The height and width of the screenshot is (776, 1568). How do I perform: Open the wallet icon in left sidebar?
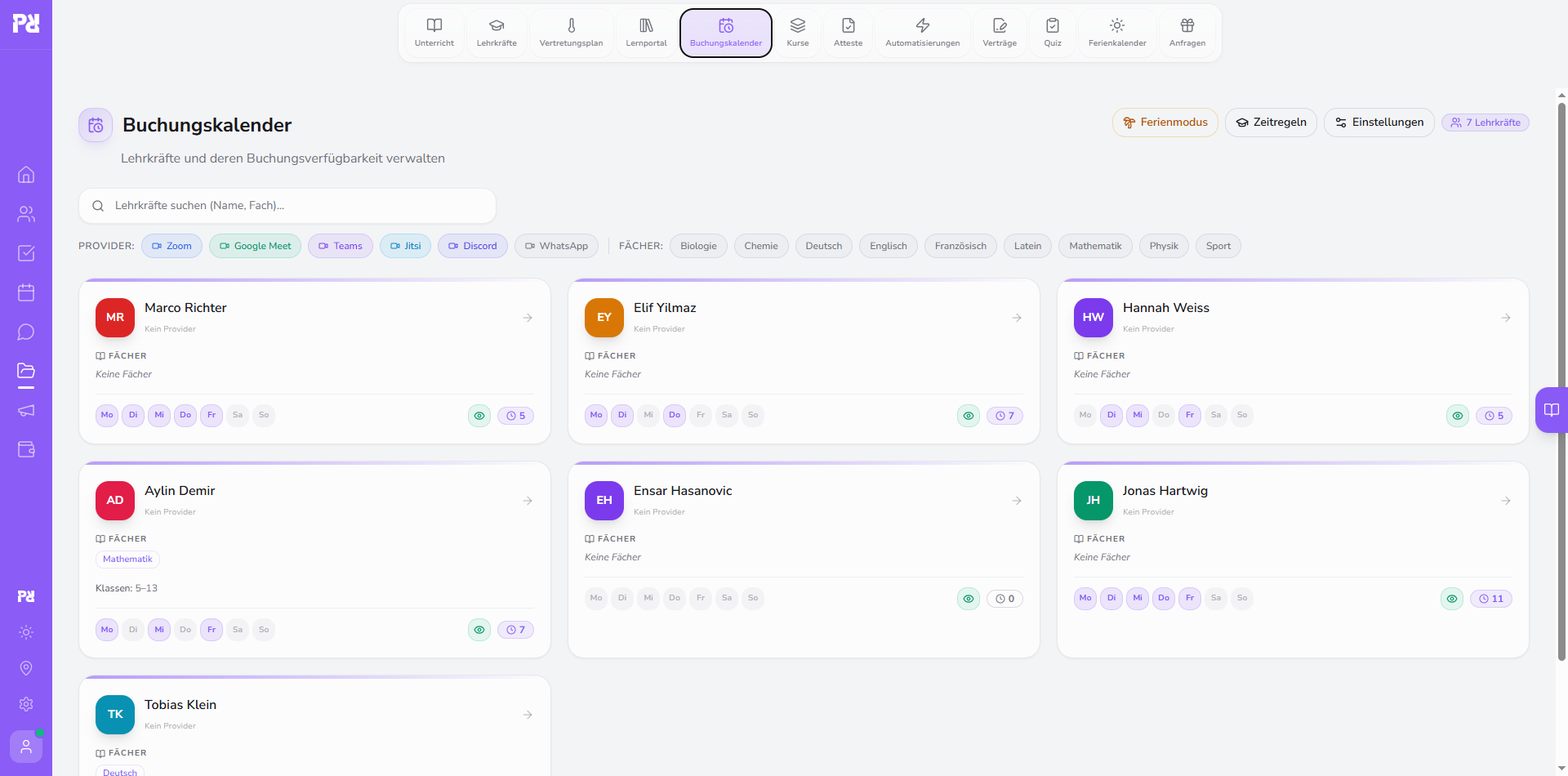point(26,449)
